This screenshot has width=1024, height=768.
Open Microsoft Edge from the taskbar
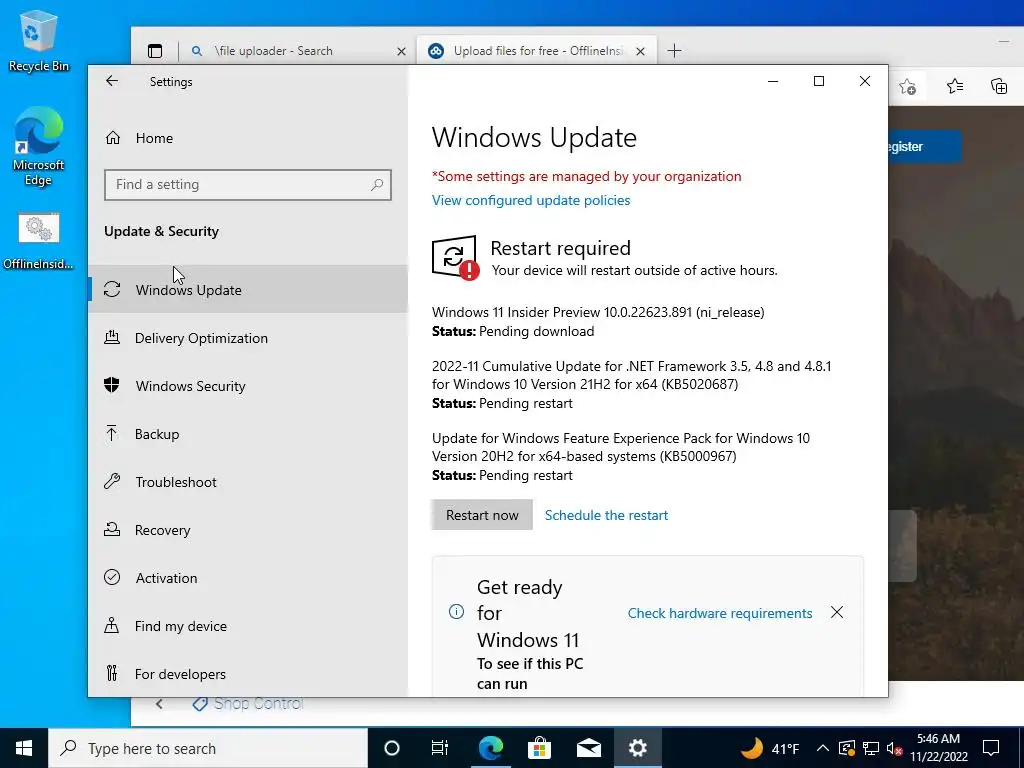(490, 748)
